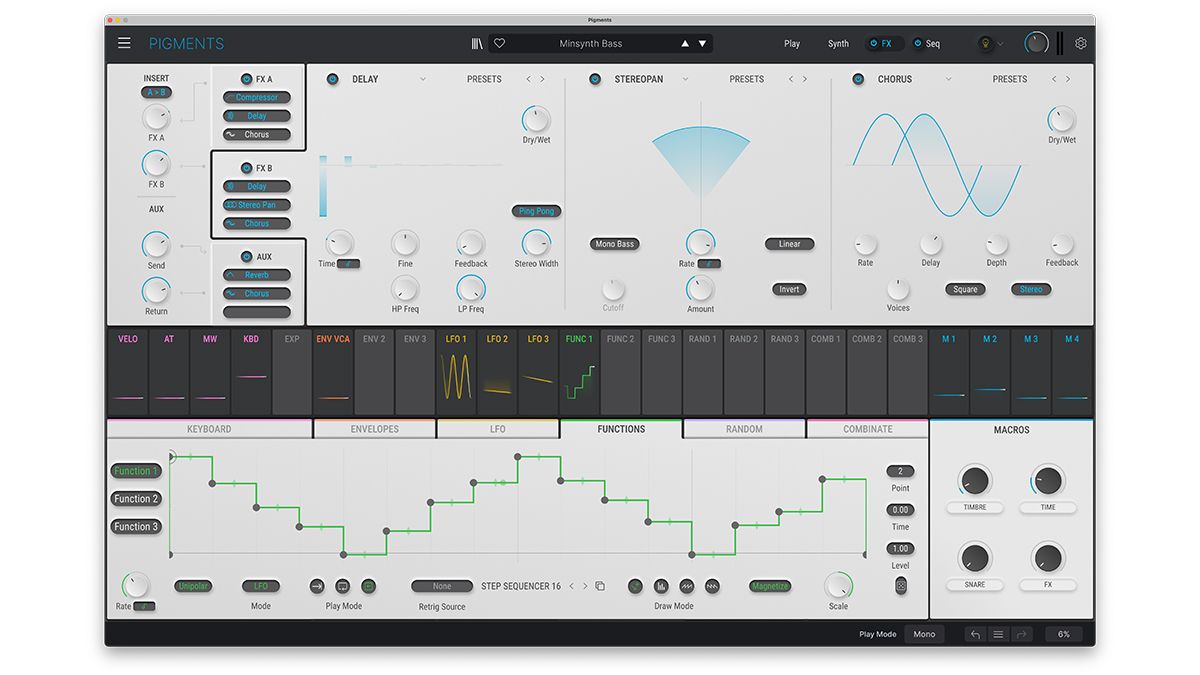Viewport: 1200px width, 675px height.
Task: Click the undo arrow in the status bar
Action: (975, 634)
